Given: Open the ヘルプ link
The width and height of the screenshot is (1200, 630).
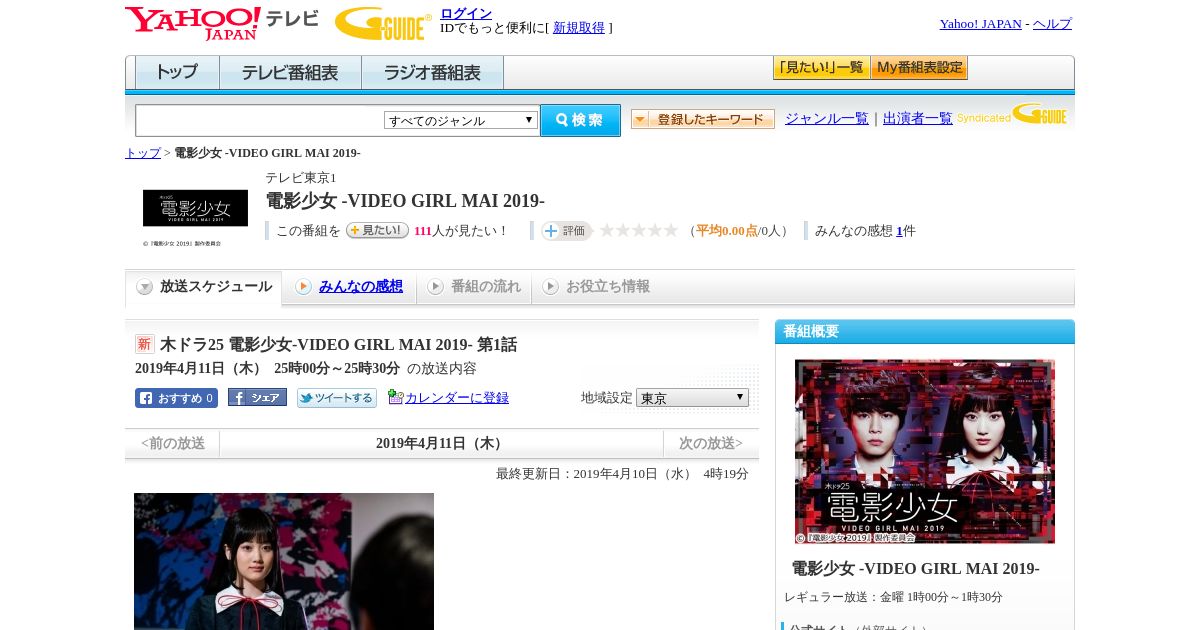Looking at the screenshot, I should [1052, 24].
